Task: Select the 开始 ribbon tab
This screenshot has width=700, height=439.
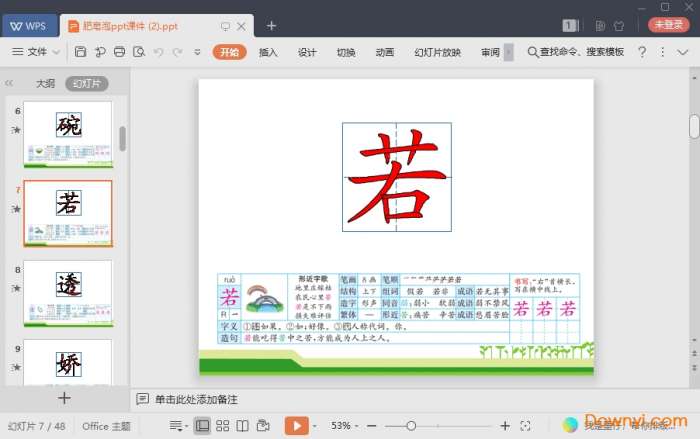Action: pyautogui.click(x=229, y=52)
